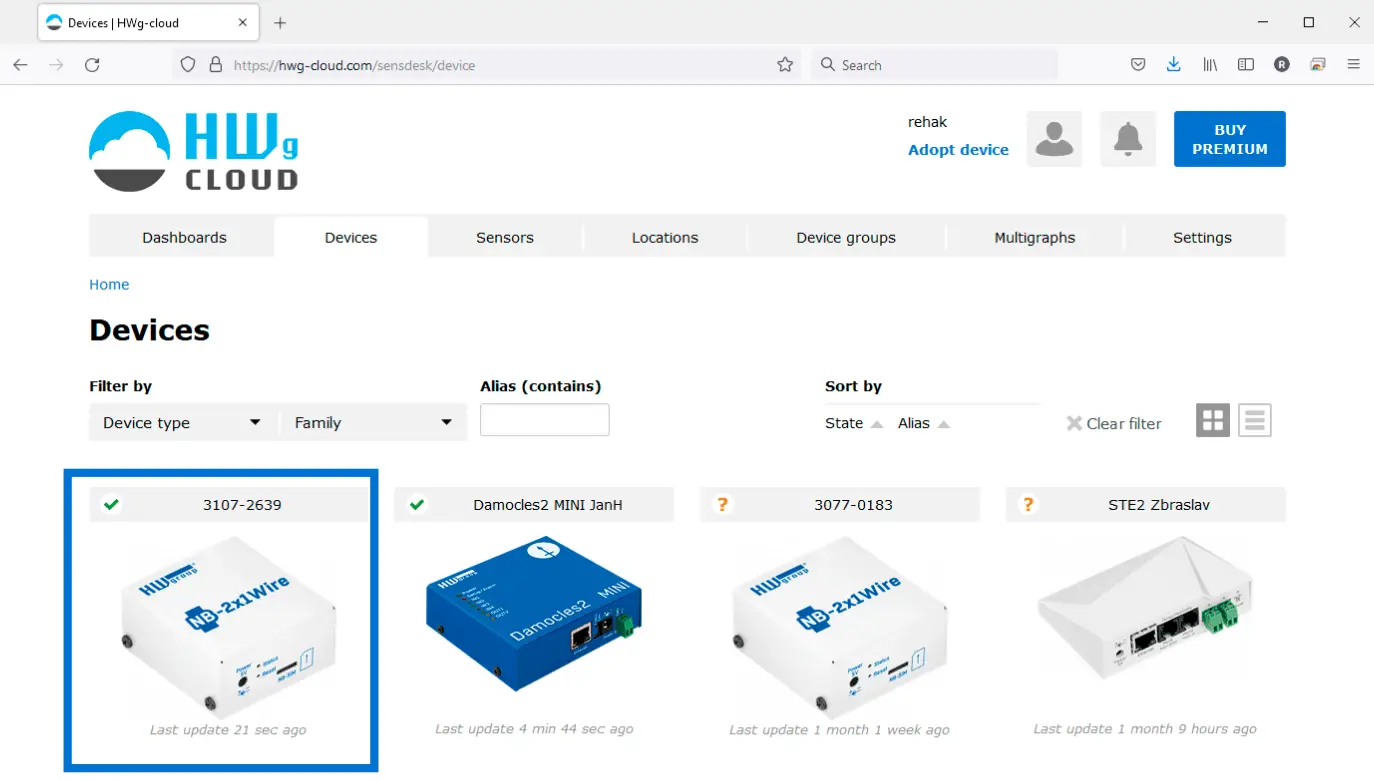Open the Dashboards tab
This screenshot has width=1374, height=780.
click(x=184, y=238)
